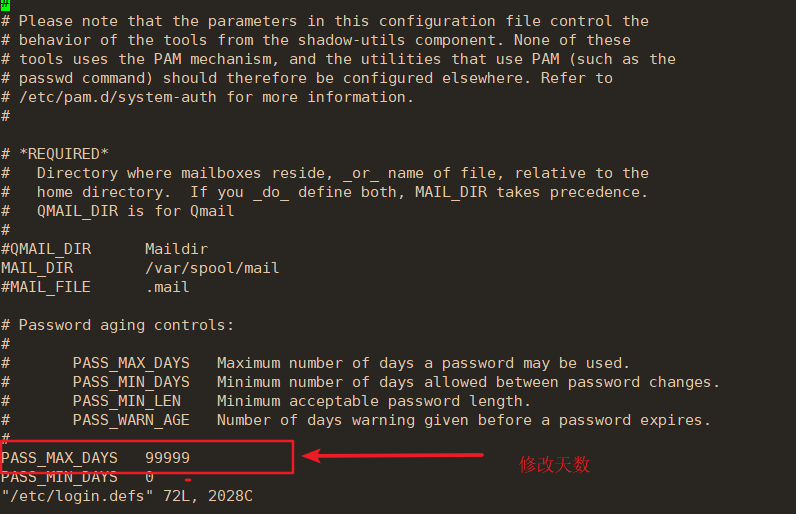Click the Password aging controls comment
Viewport: 796px width, 514px height.
click(x=126, y=325)
